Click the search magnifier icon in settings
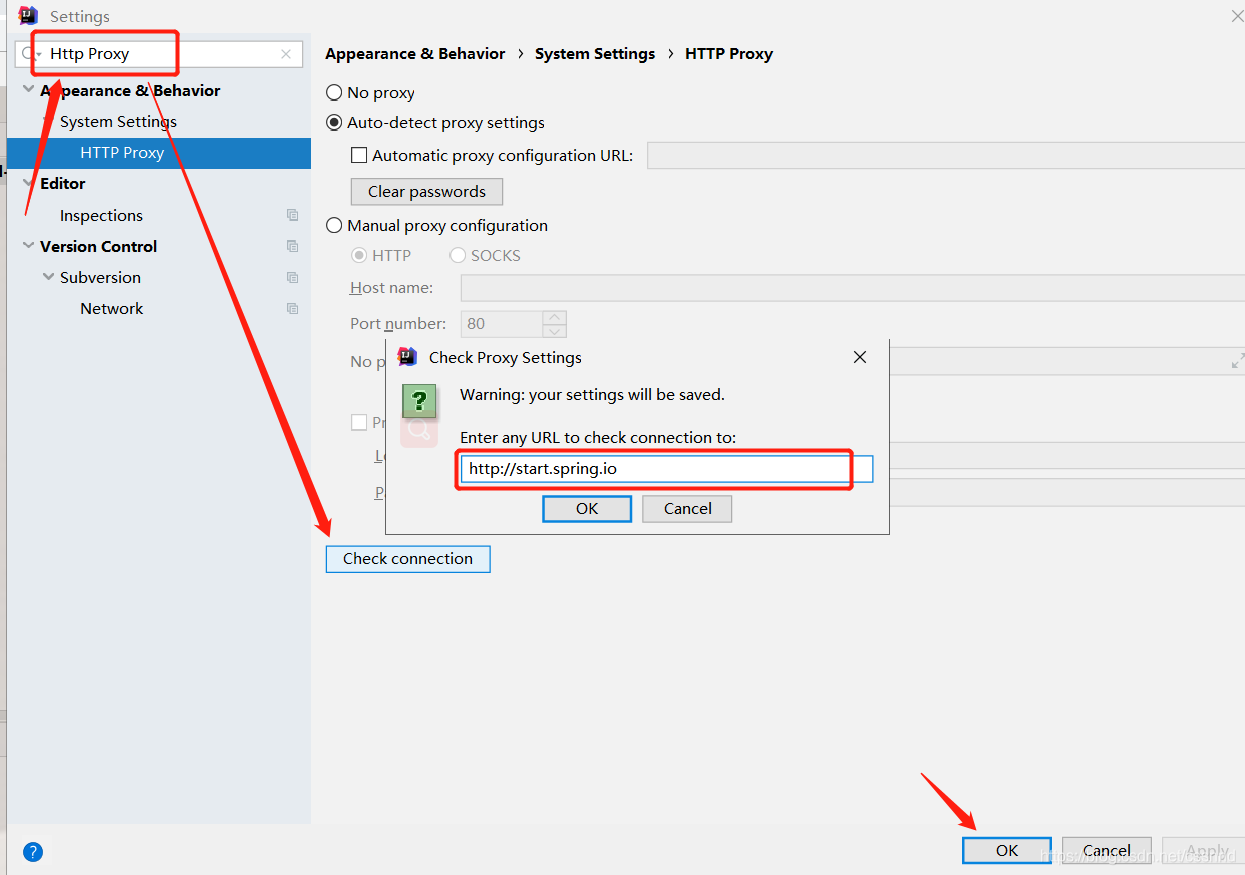This screenshot has width=1245, height=875. [x=28, y=54]
